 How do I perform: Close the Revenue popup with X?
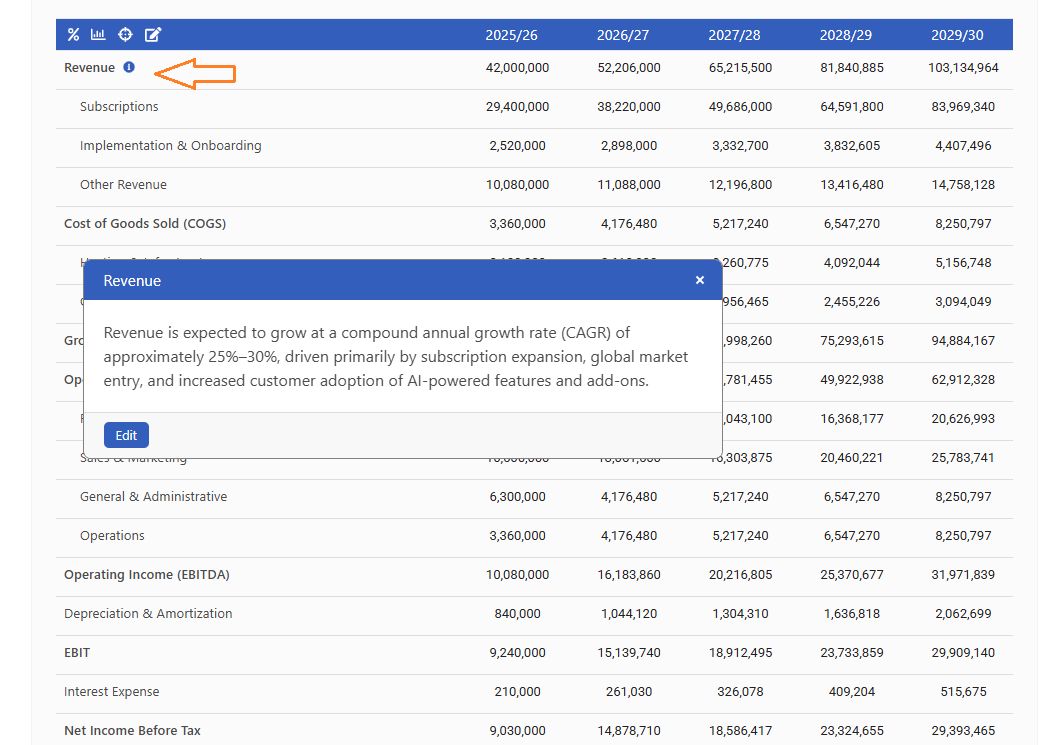coord(700,280)
